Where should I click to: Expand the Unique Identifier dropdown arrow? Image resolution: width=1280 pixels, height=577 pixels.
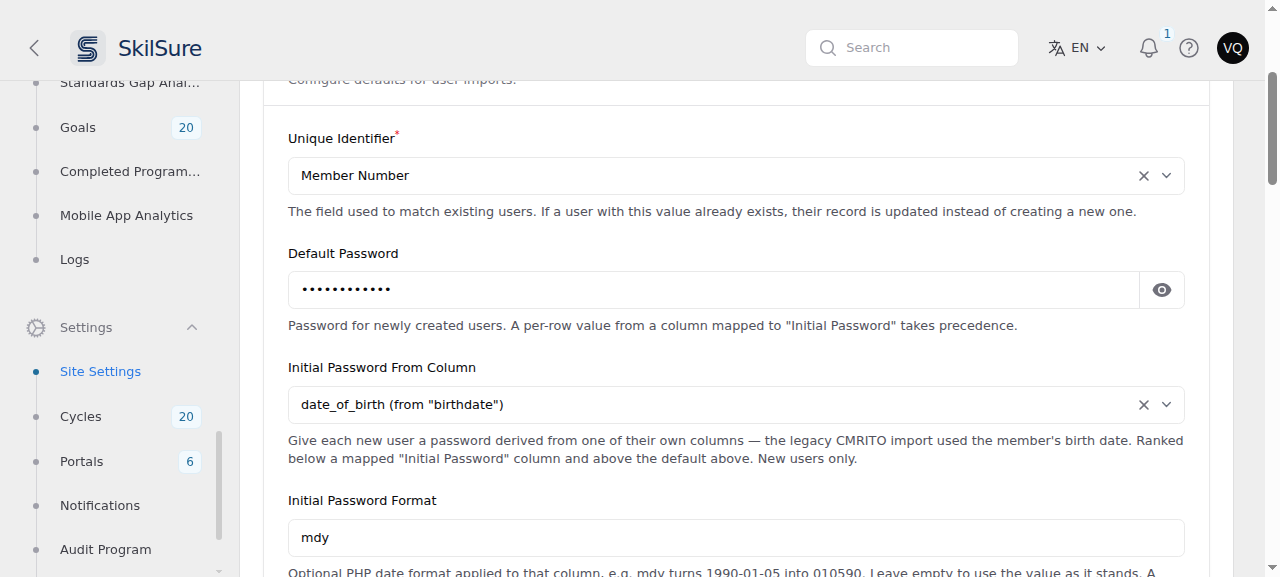[1166, 176]
